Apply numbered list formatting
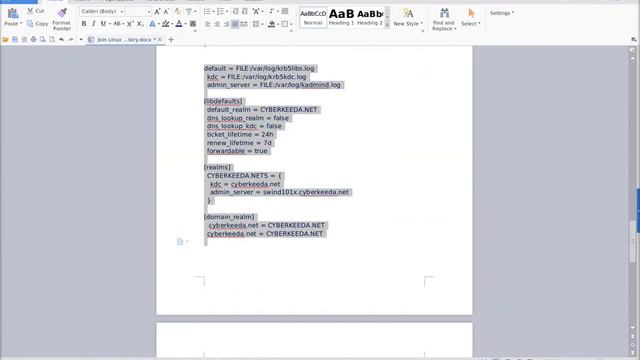640x360 pixels. coord(220,11)
